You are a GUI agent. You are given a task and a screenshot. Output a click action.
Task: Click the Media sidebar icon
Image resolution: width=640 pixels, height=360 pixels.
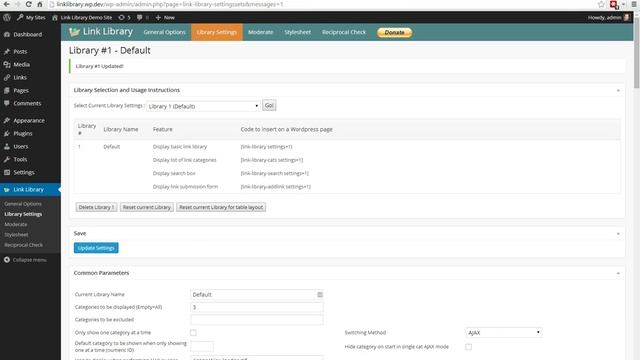[x=7, y=64]
